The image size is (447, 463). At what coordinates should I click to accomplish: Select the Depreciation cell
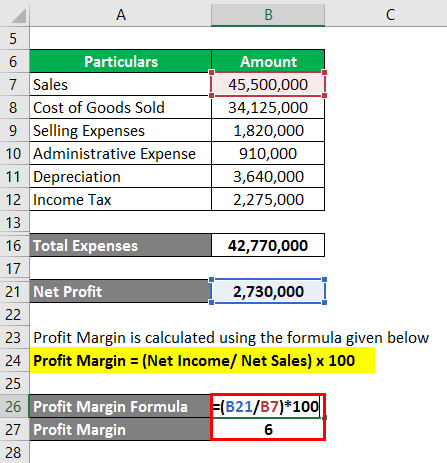click(x=120, y=176)
